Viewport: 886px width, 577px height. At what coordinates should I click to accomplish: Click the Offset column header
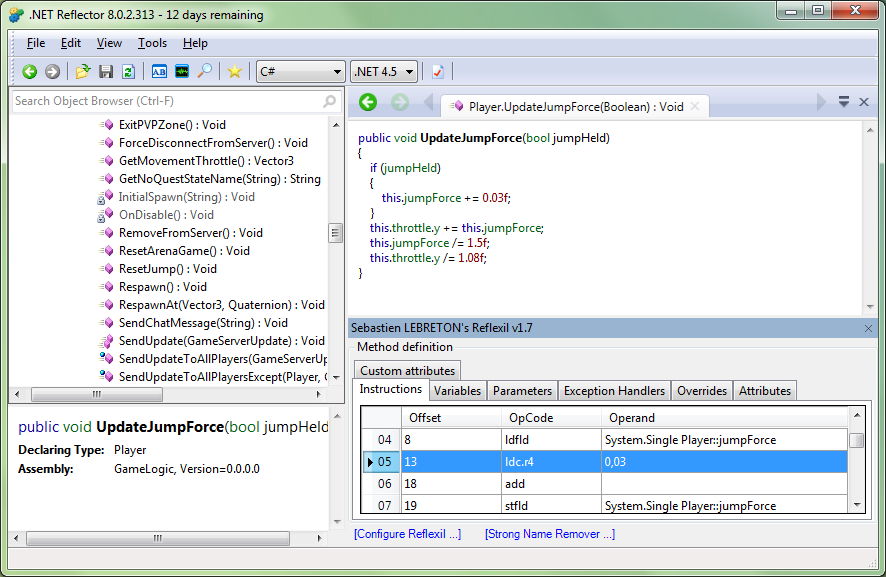pyautogui.click(x=451, y=418)
